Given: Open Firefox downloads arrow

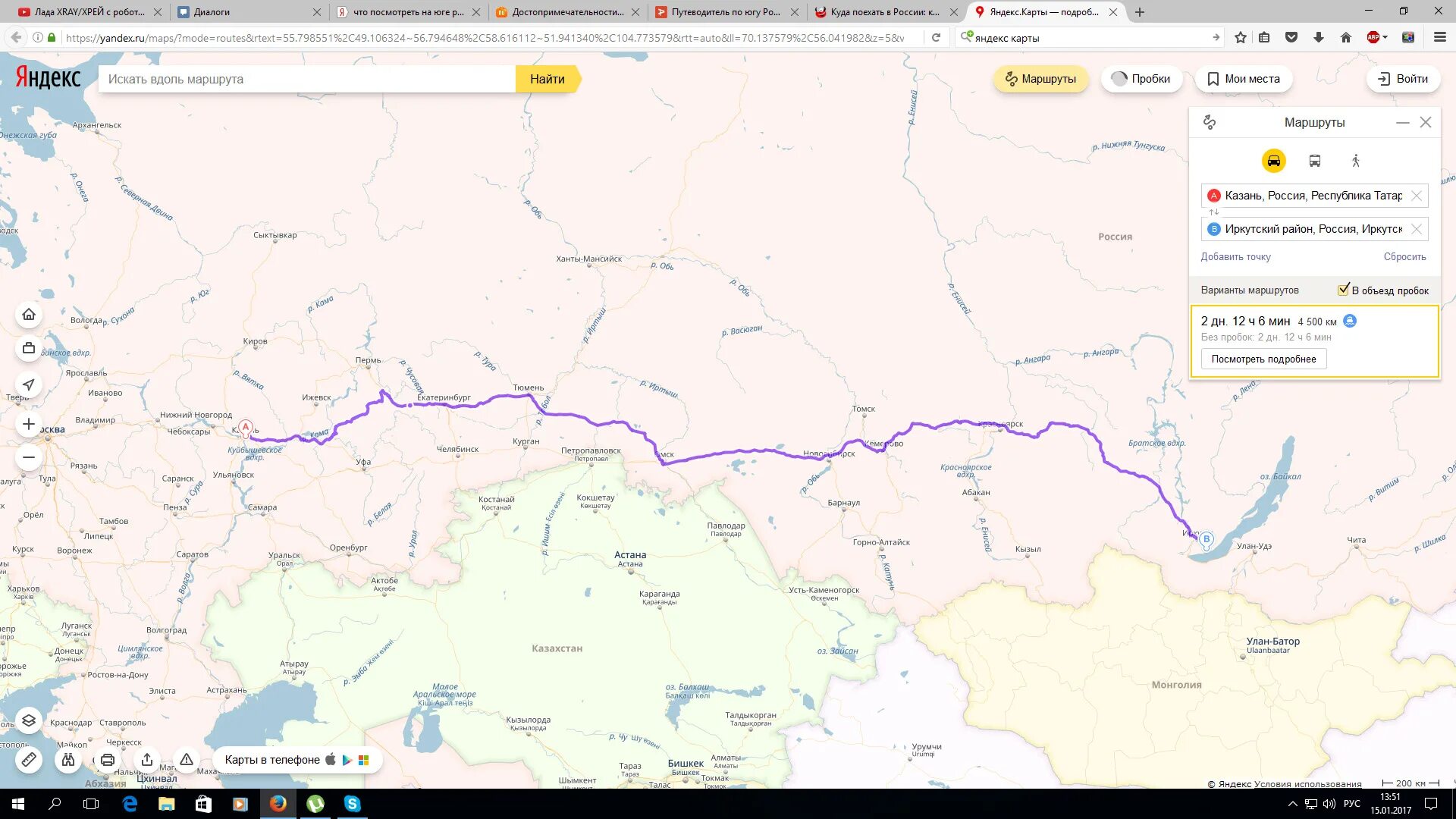Looking at the screenshot, I should (x=1319, y=37).
